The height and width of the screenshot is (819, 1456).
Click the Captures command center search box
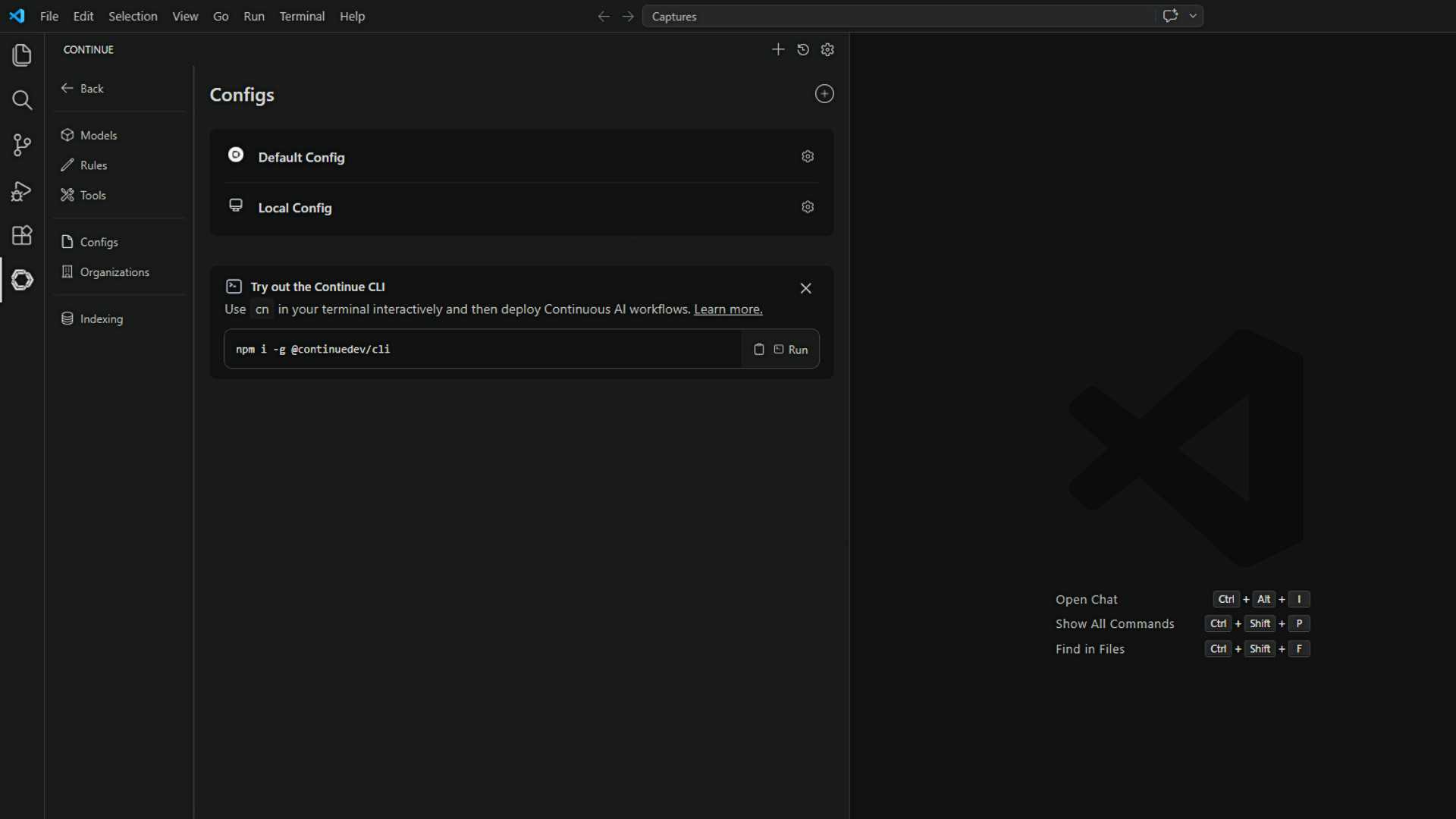(x=899, y=16)
